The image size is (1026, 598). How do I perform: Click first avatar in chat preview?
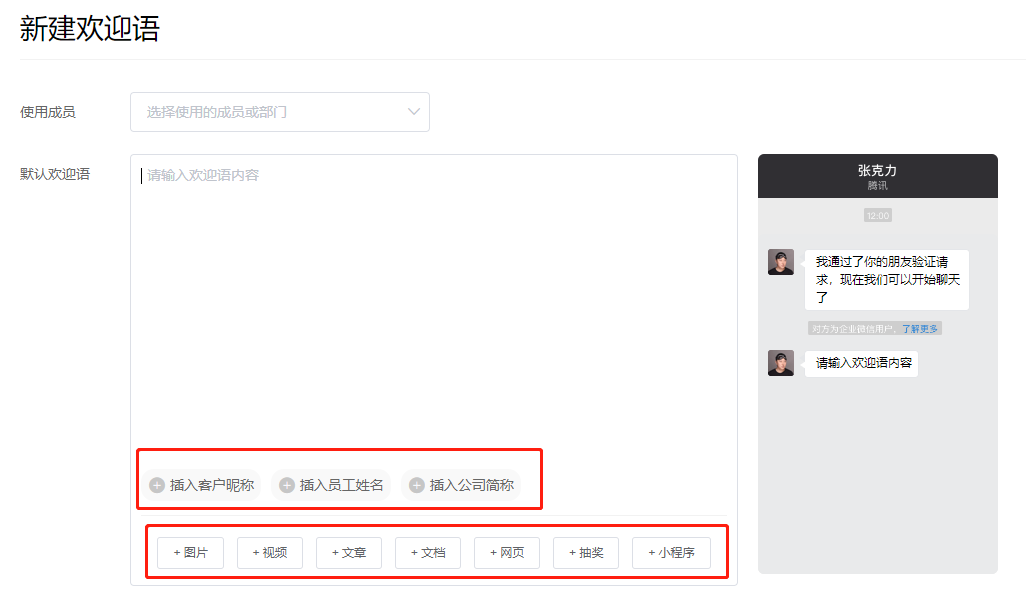tap(781, 262)
